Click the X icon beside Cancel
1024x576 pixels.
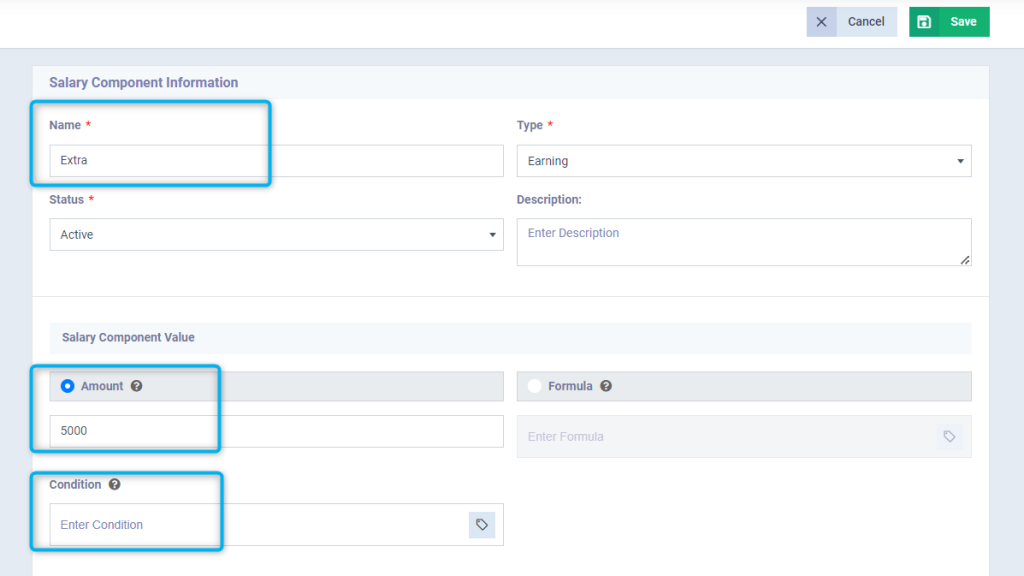(x=821, y=21)
